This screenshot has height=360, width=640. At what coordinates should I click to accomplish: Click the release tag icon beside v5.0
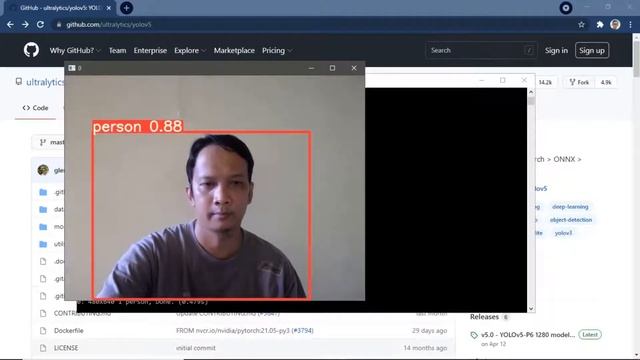[x=474, y=335]
